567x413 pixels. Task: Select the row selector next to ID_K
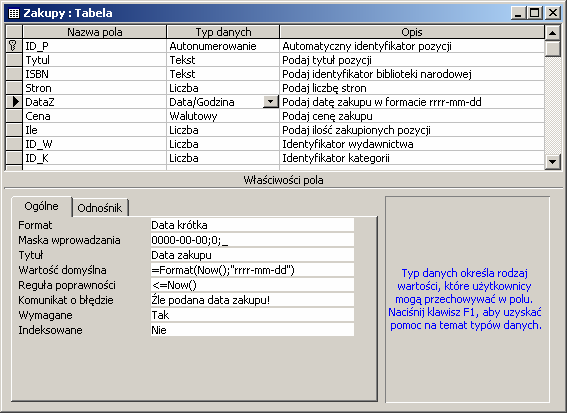(x=14, y=158)
